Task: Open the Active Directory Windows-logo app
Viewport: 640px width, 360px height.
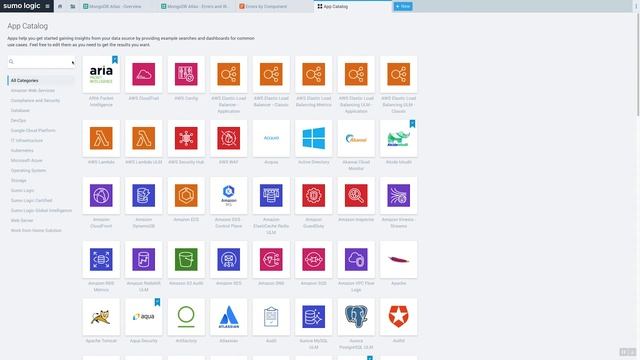Action: (x=313, y=138)
